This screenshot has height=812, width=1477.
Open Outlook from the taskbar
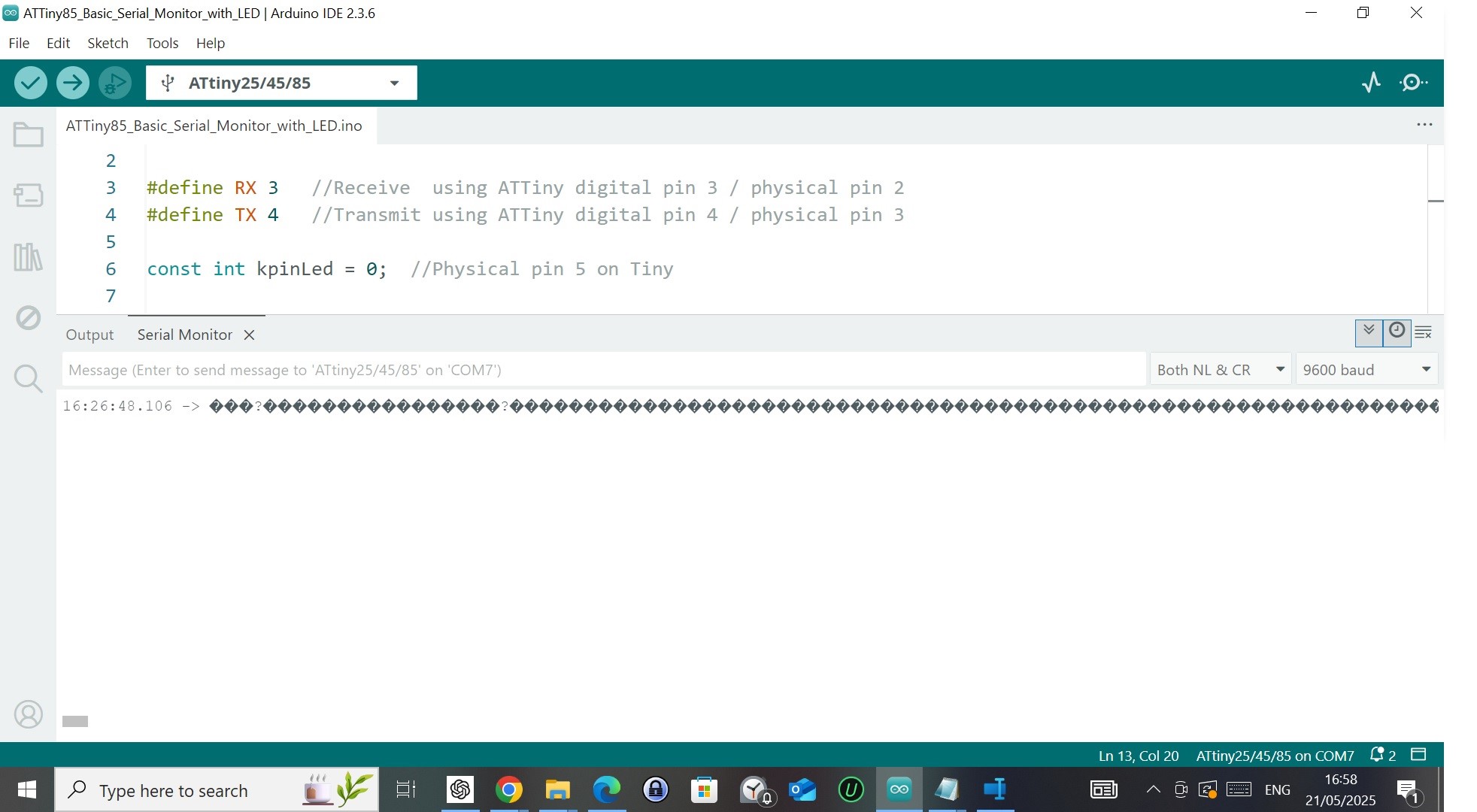click(802, 789)
